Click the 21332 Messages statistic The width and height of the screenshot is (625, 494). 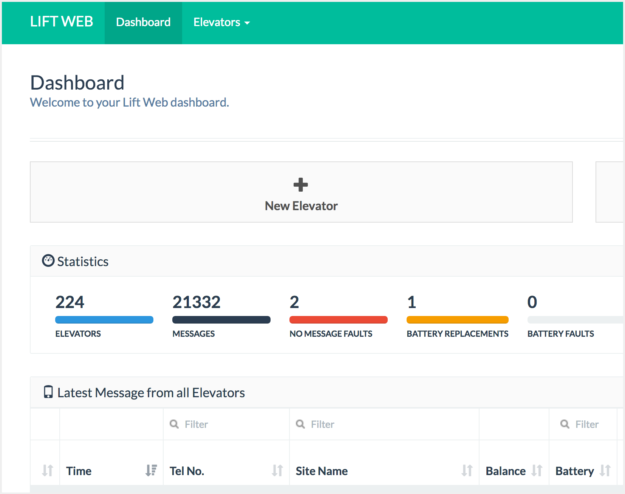point(196,302)
